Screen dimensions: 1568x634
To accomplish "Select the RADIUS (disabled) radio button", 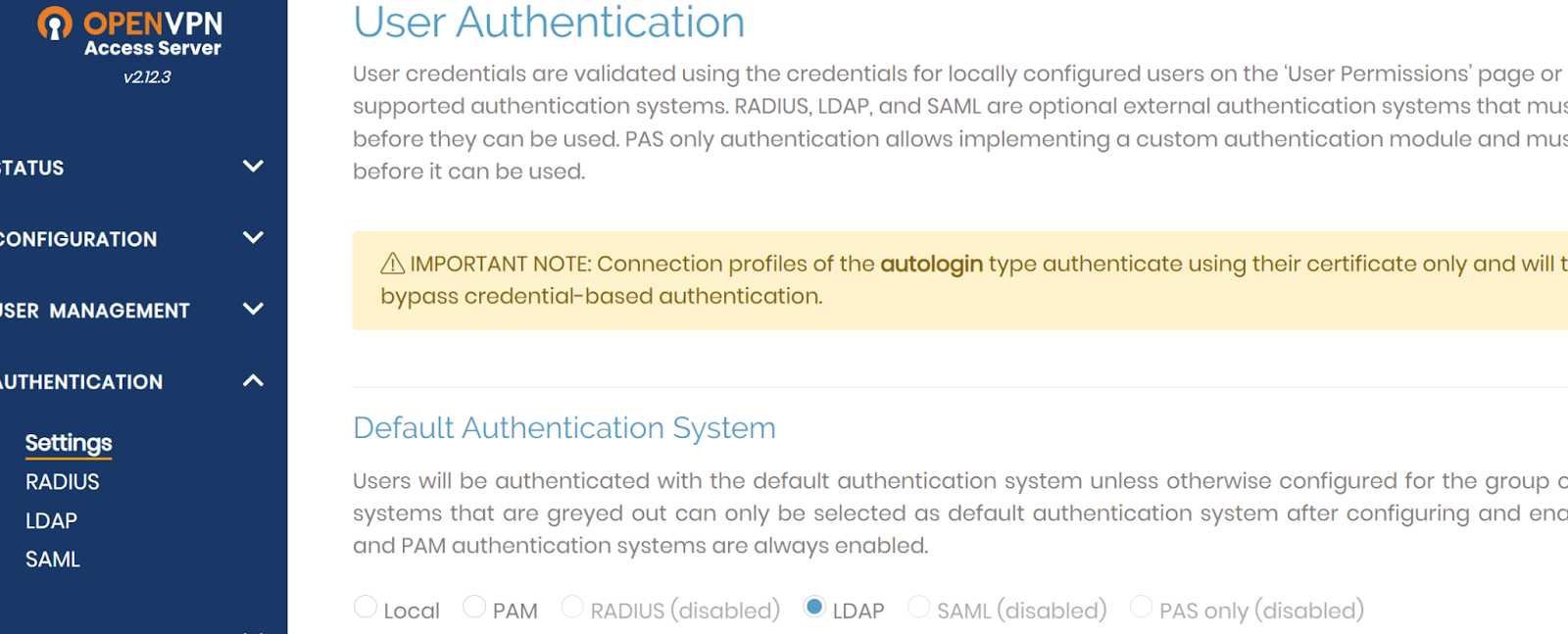I will (572, 608).
